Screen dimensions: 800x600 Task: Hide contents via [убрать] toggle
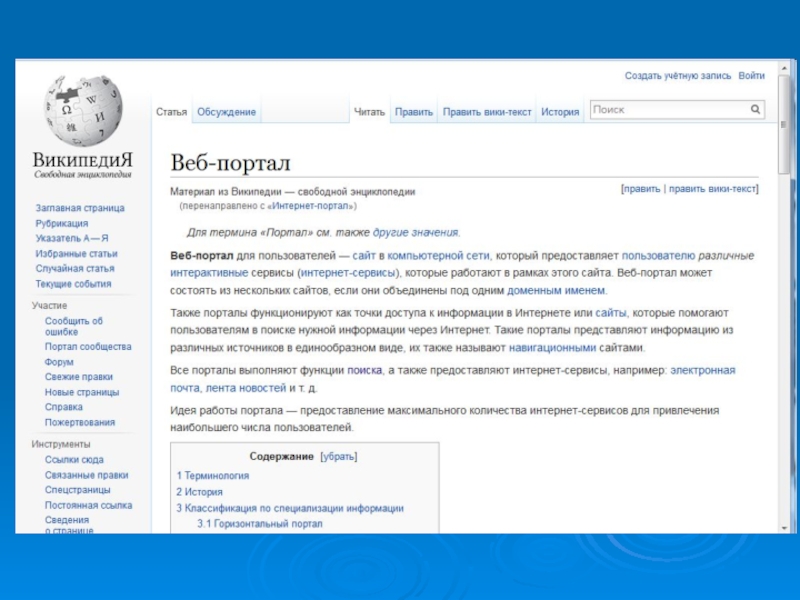point(339,456)
